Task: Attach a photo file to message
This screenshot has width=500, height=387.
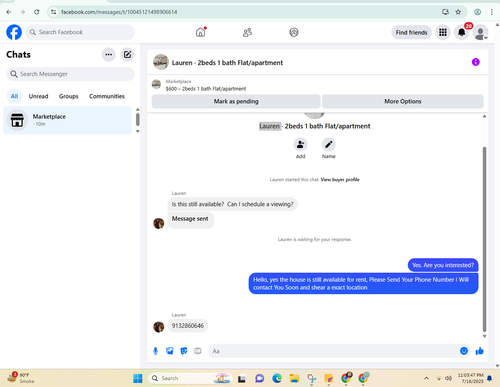Action: tap(170, 351)
